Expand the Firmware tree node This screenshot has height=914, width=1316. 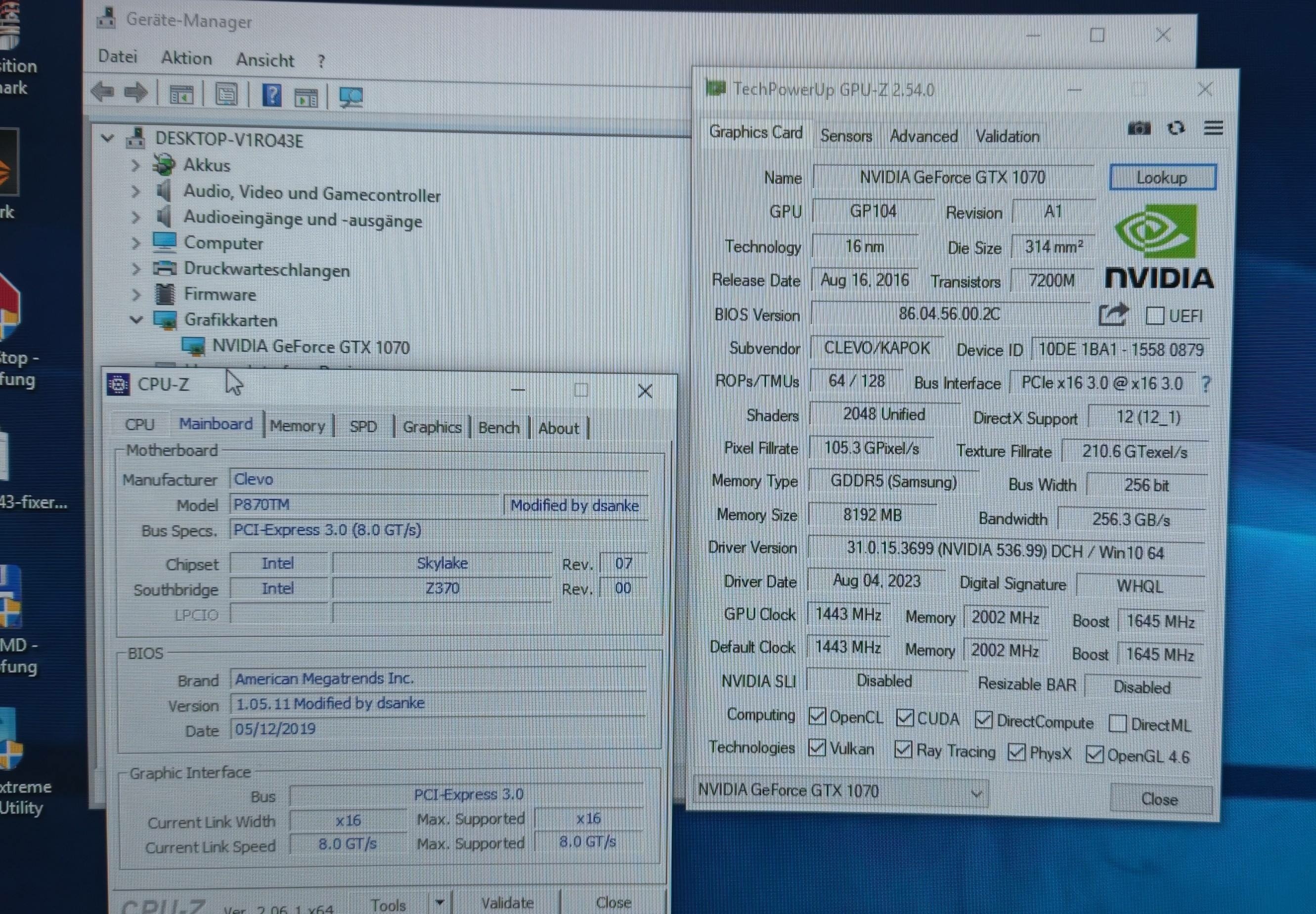135,294
